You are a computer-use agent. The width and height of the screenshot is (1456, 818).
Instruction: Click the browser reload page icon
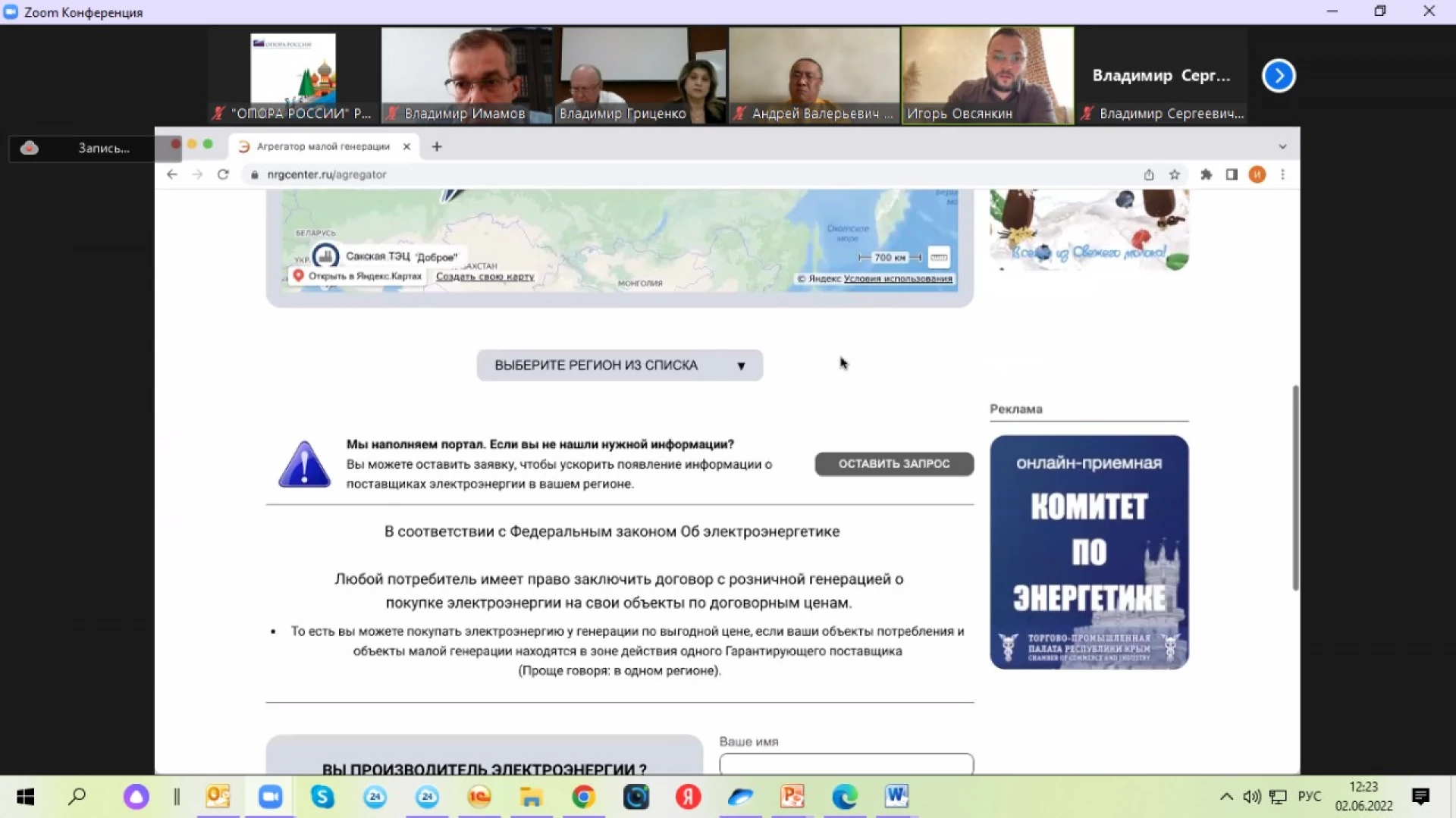tap(223, 174)
